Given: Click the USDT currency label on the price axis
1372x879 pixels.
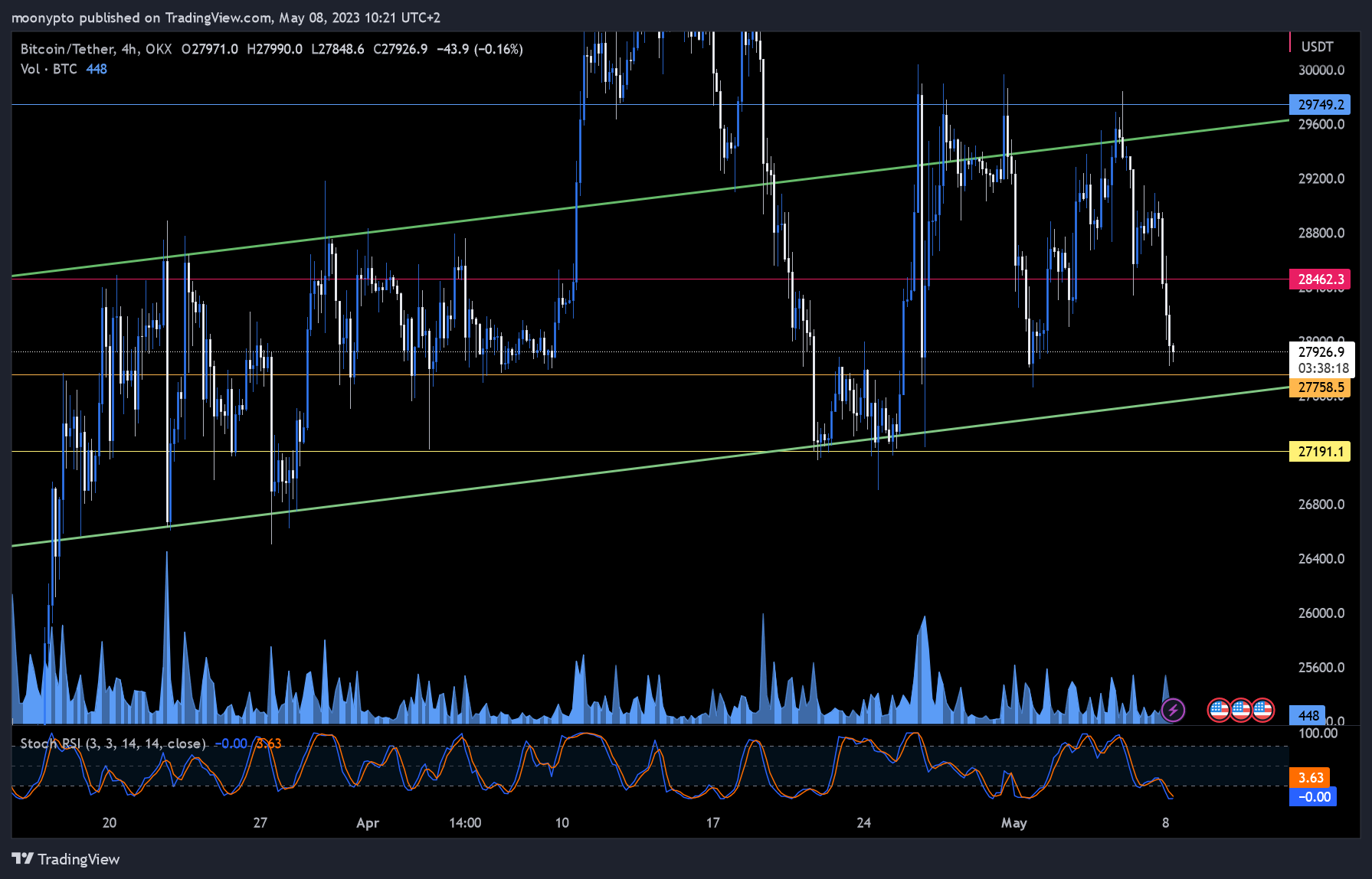Looking at the screenshot, I should coord(1317,47).
